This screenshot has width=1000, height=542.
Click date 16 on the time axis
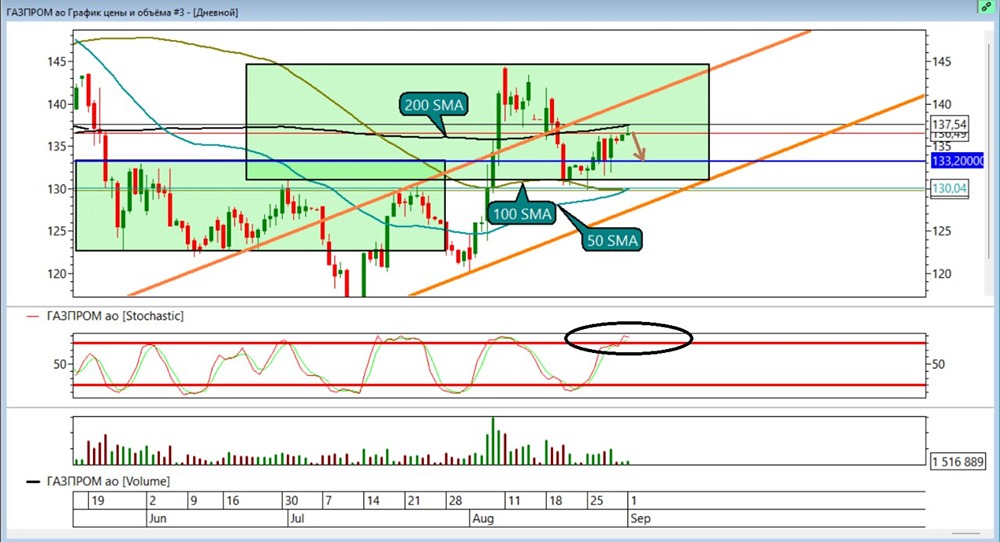click(232, 501)
